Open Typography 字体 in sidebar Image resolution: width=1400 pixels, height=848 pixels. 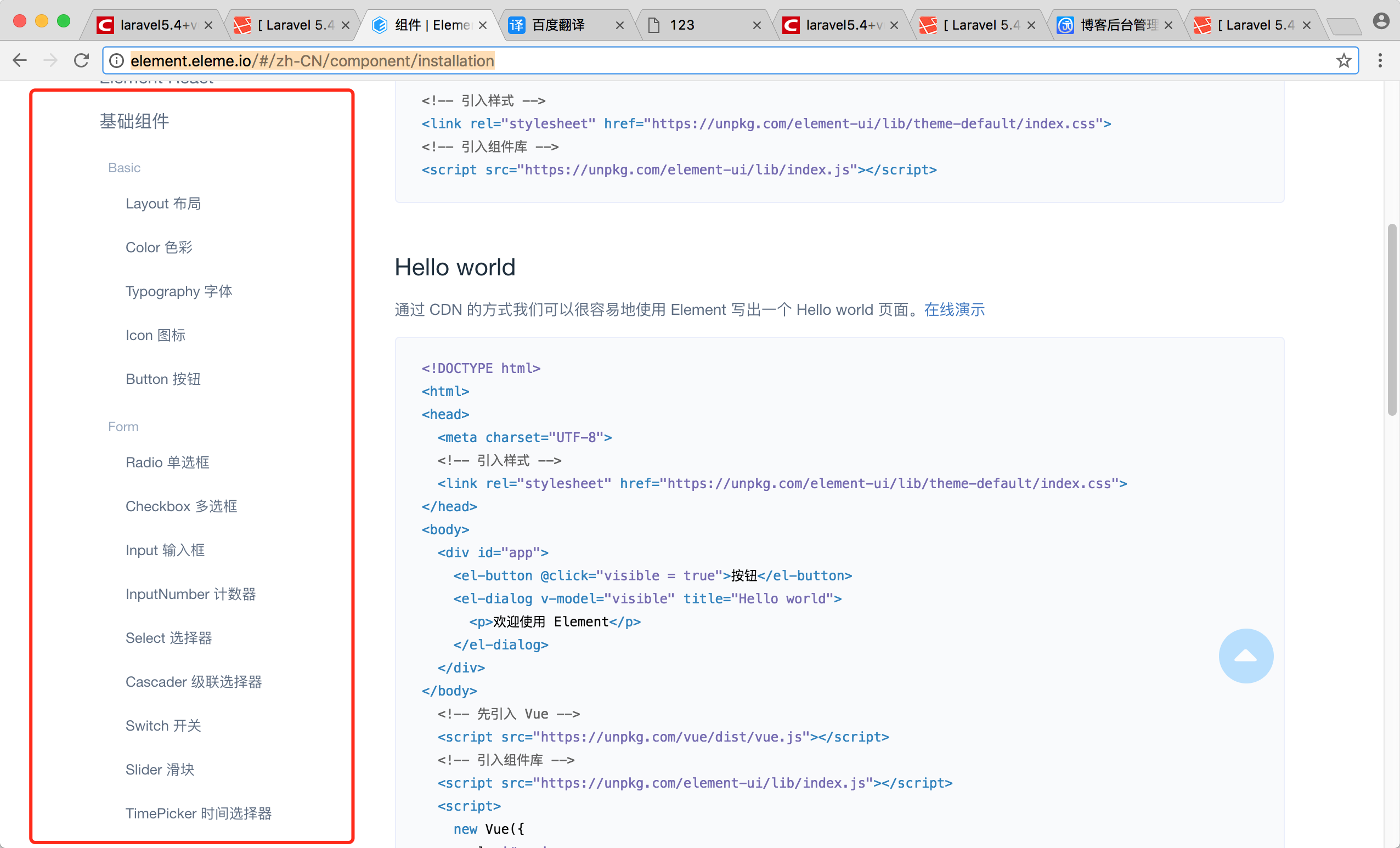[179, 291]
